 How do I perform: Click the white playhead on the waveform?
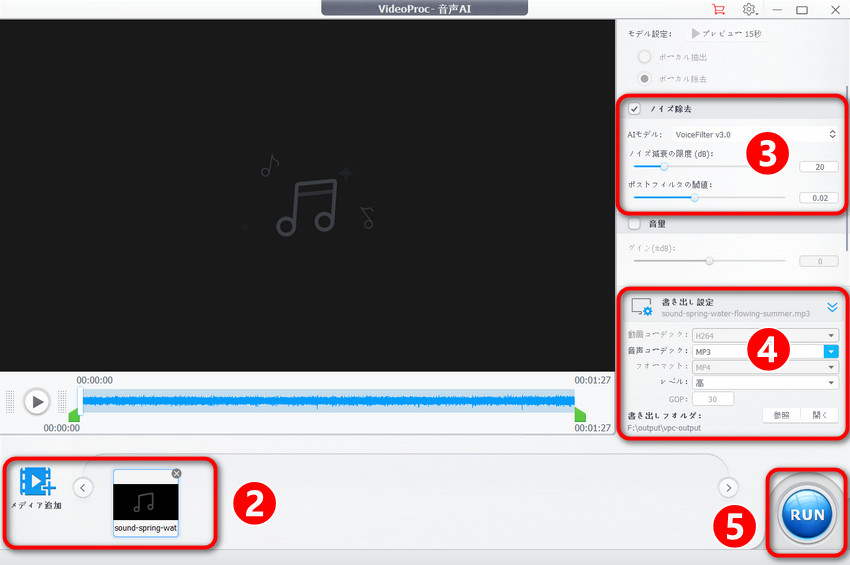tap(80, 401)
